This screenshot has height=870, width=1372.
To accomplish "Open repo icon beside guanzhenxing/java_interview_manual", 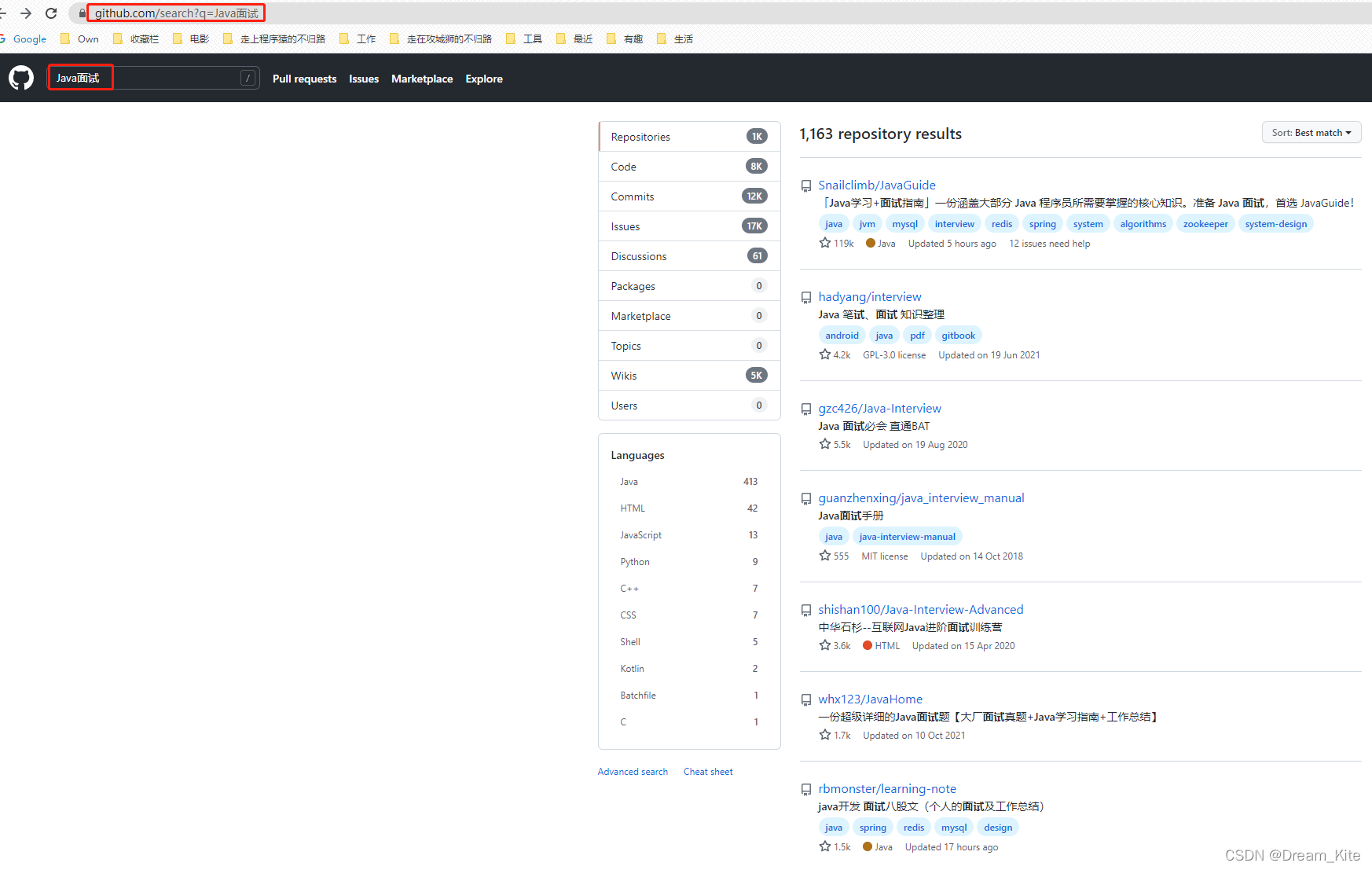I will click(805, 499).
